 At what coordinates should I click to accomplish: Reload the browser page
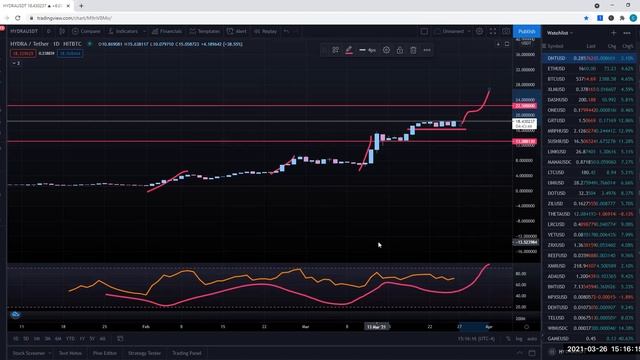pos(18,18)
